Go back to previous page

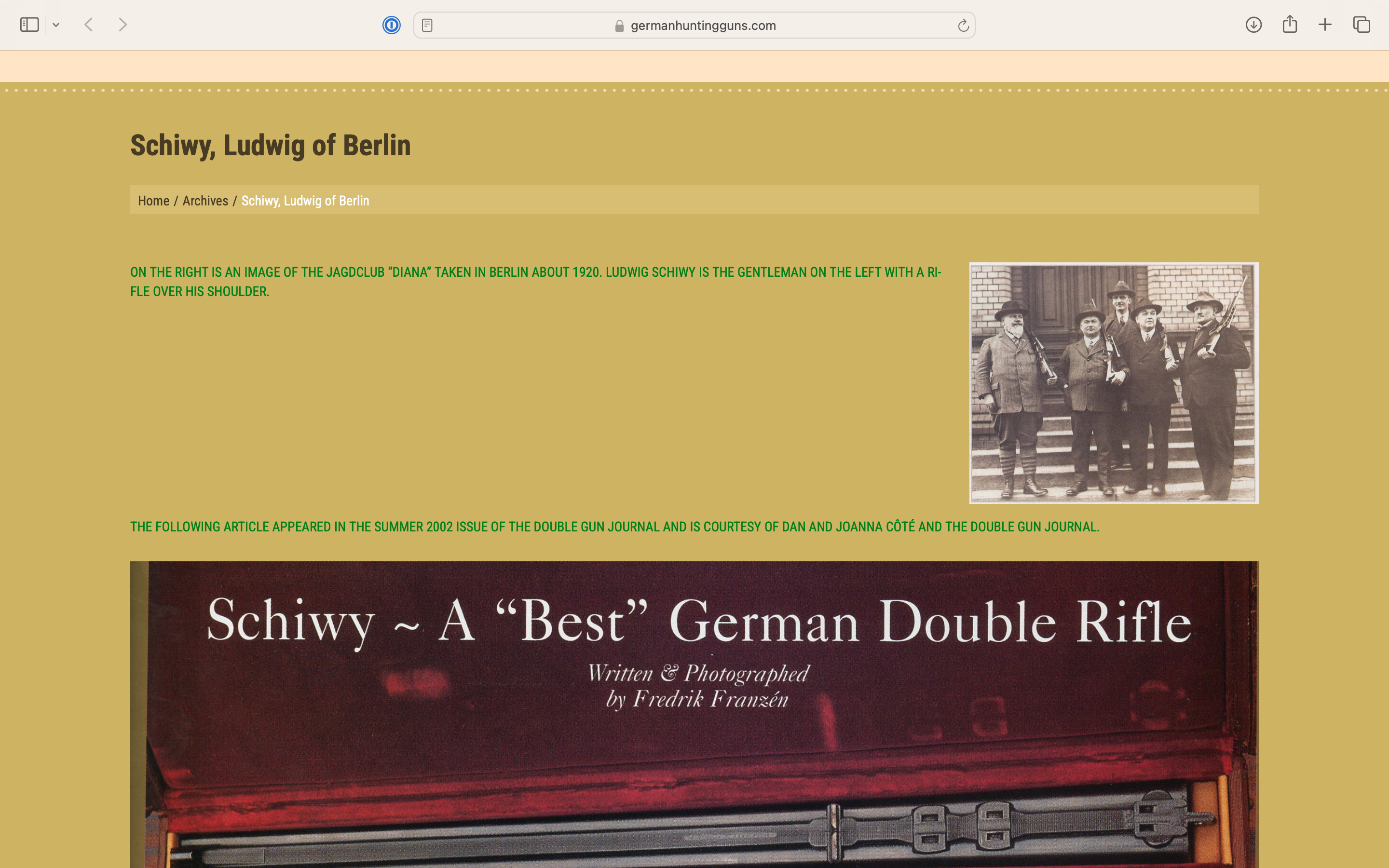[x=88, y=25]
